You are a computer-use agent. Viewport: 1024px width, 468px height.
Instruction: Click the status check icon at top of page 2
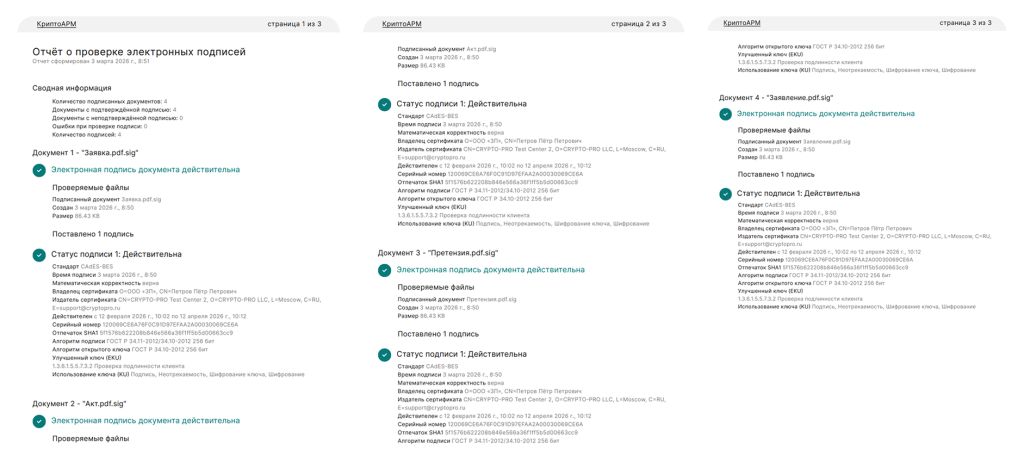click(384, 103)
